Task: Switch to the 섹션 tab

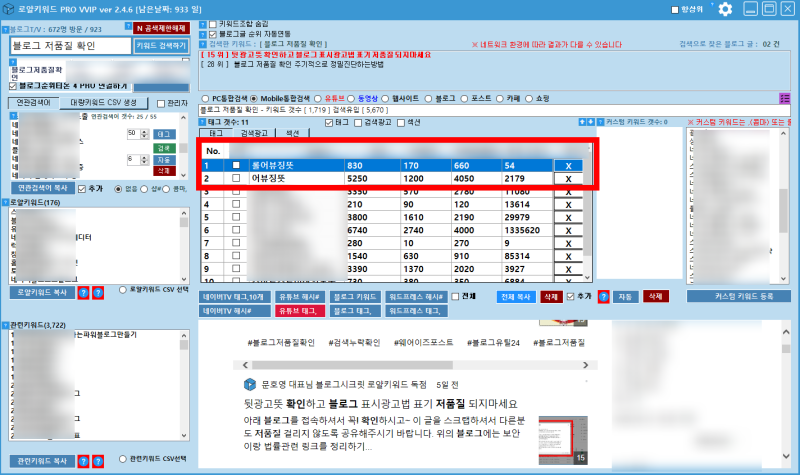Action: click(293, 133)
